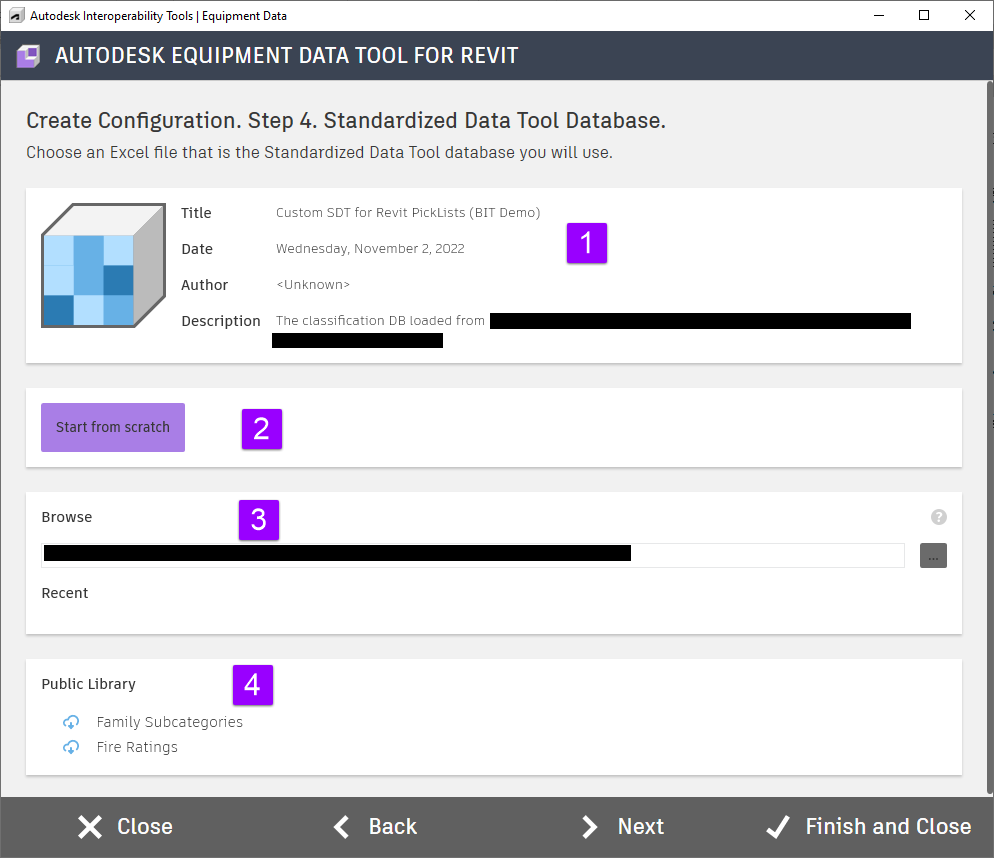The height and width of the screenshot is (858, 994).
Task: Click the database cube thumbnail image
Action: click(103, 266)
